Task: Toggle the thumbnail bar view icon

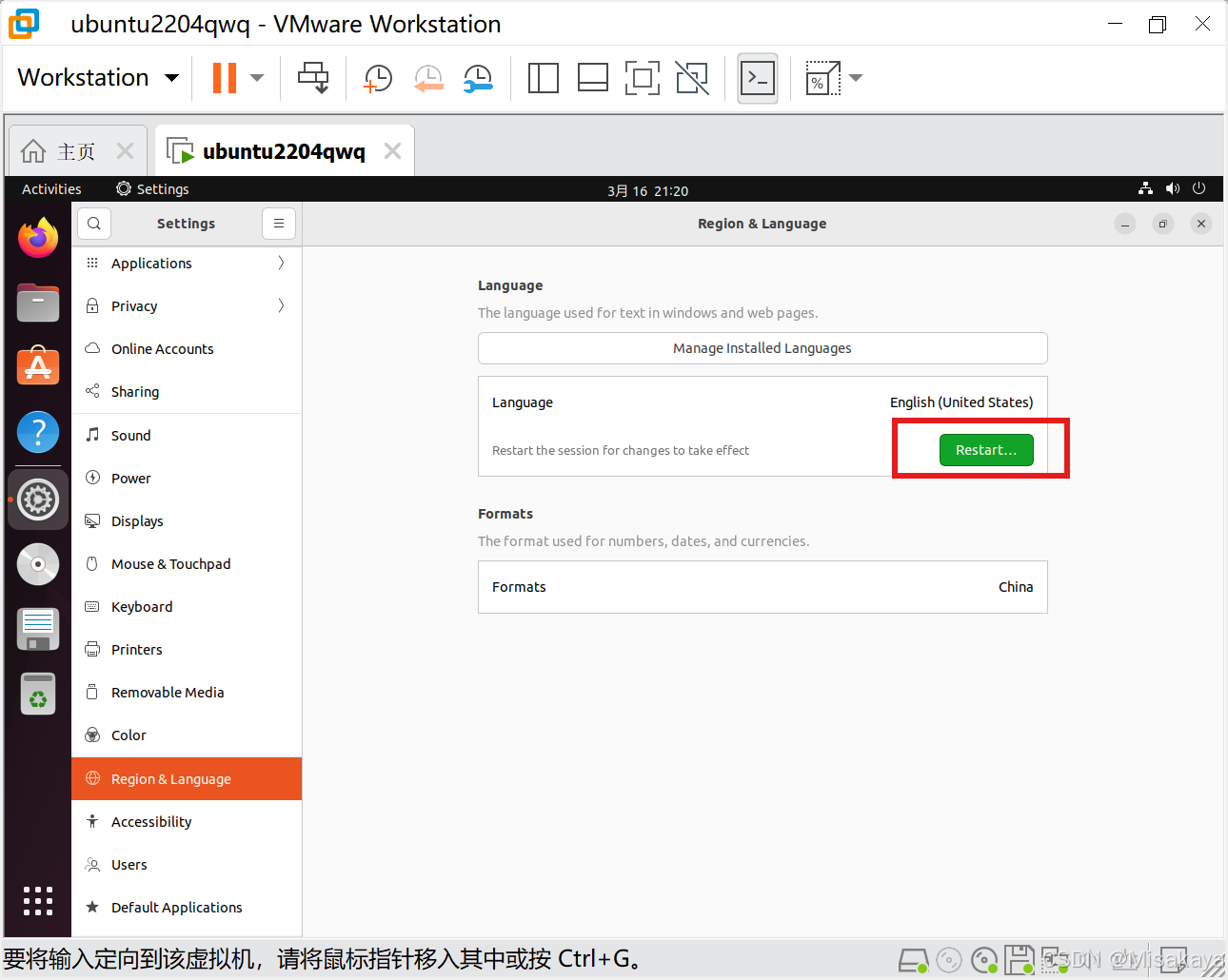Action: (x=592, y=78)
